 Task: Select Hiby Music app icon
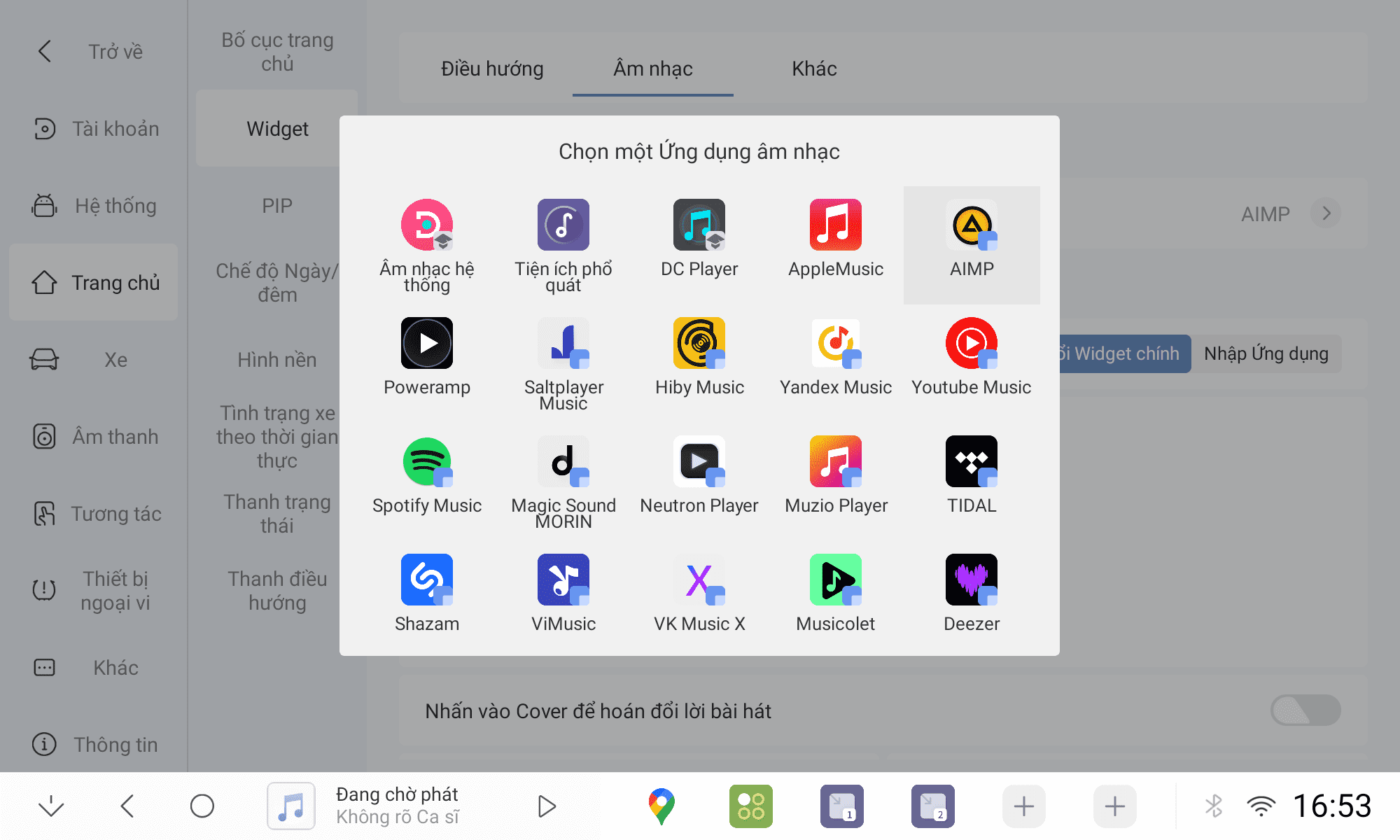pyautogui.click(x=699, y=343)
